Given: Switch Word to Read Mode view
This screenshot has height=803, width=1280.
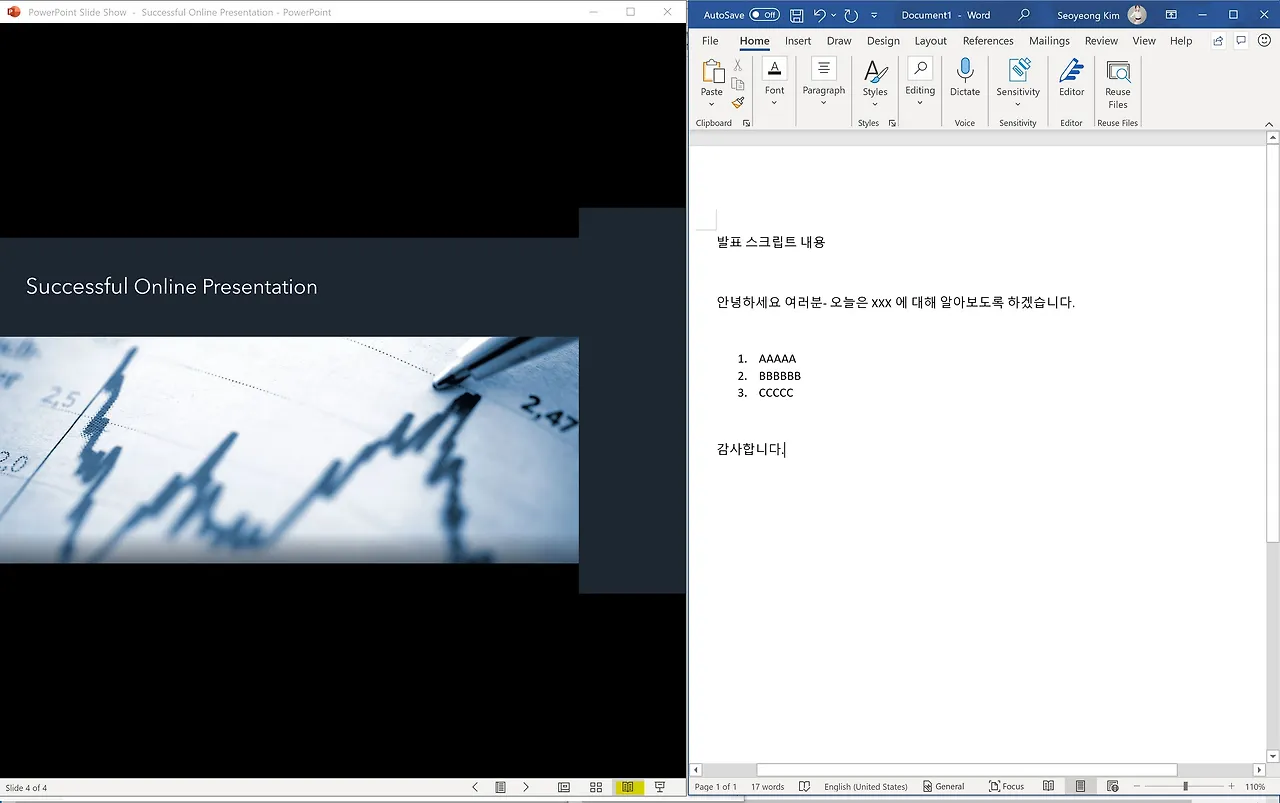Looking at the screenshot, I should pos(1048,787).
